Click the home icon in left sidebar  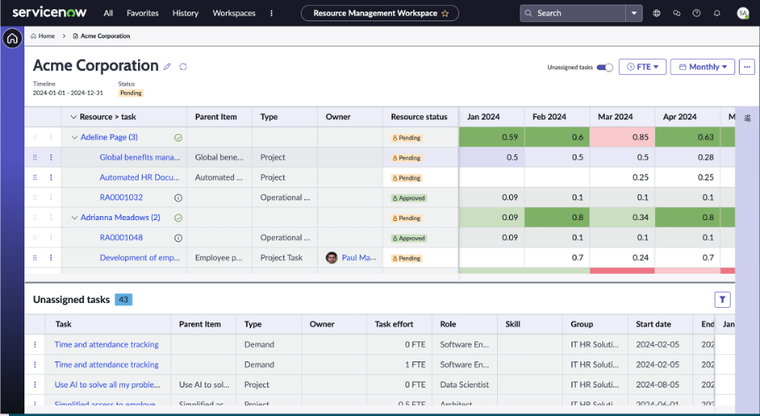(12, 39)
